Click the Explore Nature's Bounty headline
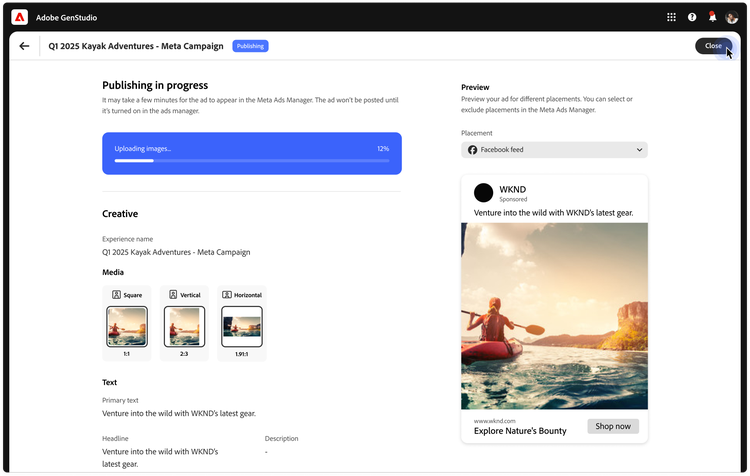Image resolution: width=750 pixels, height=476 pixels. pos(520,431)
